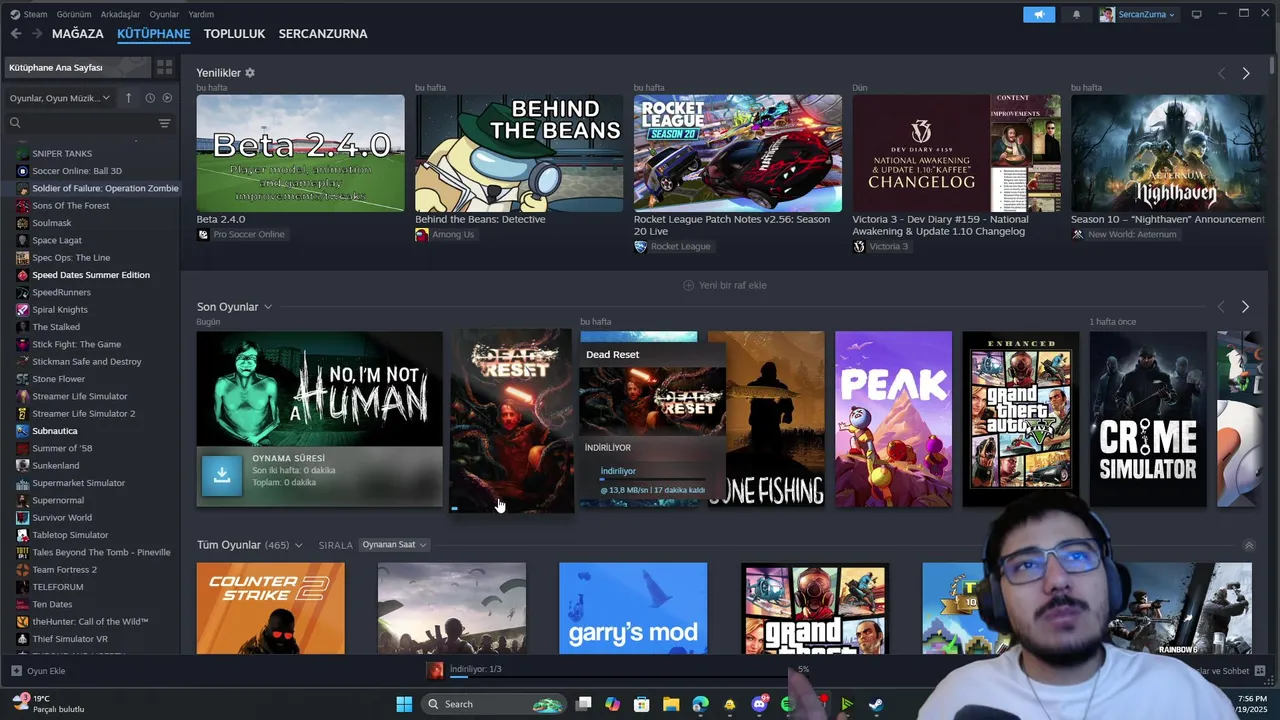
Task: Click the No, I'm Not a Human install icon
Action: point(222,476)
